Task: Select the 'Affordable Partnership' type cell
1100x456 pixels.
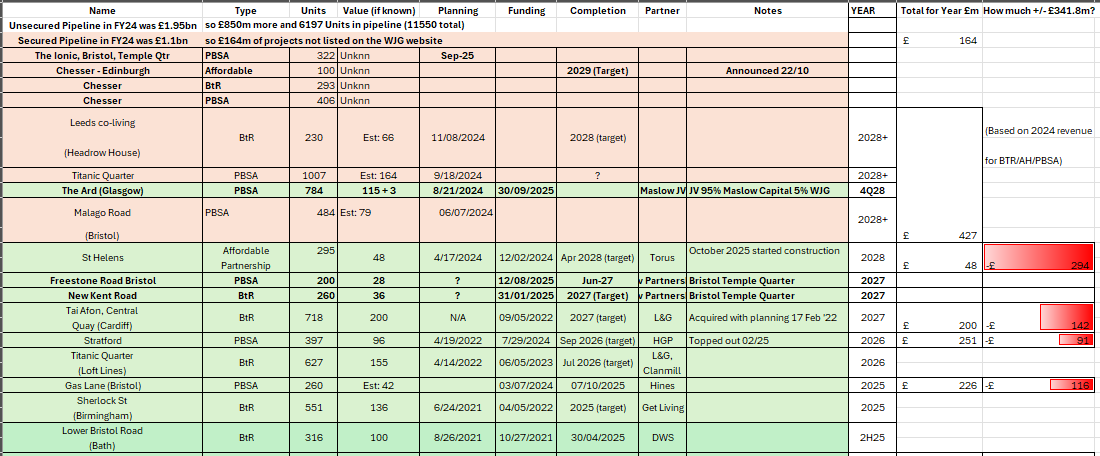Action: (246, 257)
